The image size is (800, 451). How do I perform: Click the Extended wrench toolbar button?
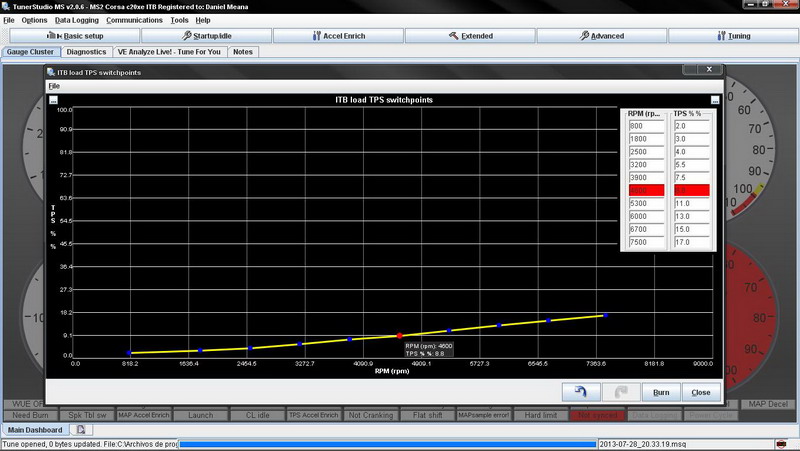471,36
